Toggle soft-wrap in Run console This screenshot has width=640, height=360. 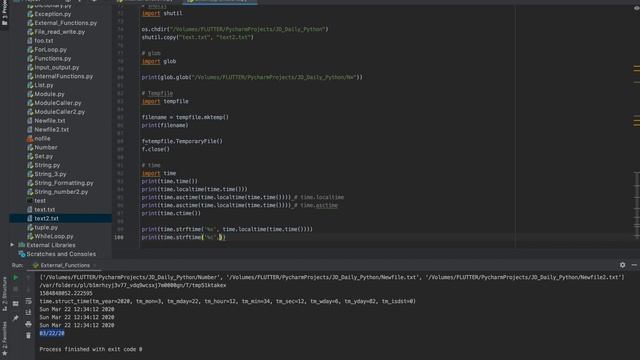[x=28, y=301]
